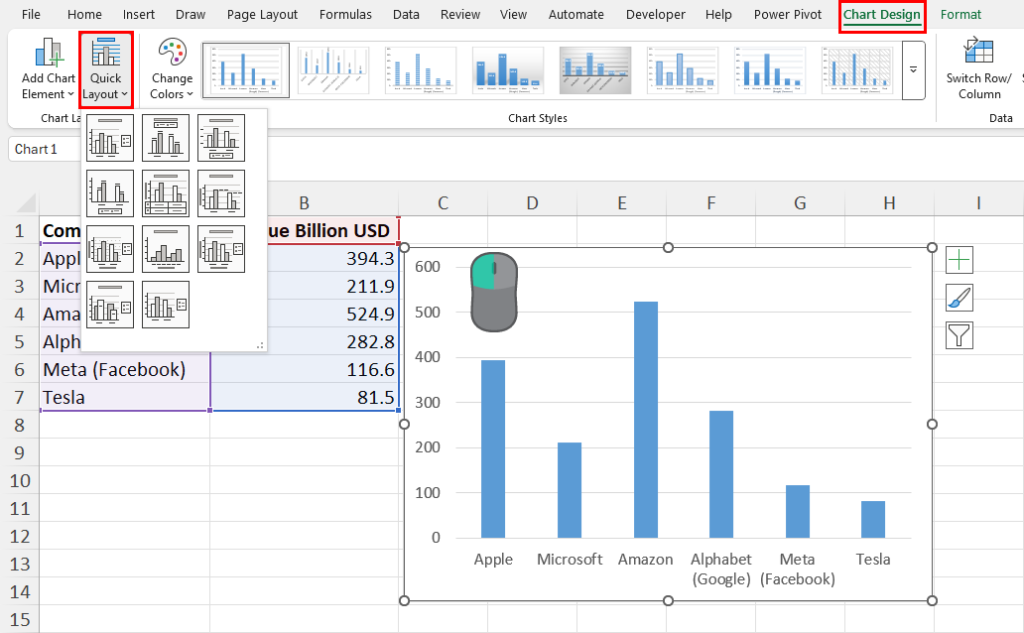Choose Layout 3 in Quick Layout gallery
This screenshot has width=1024, height=633.
pos(221,138)
